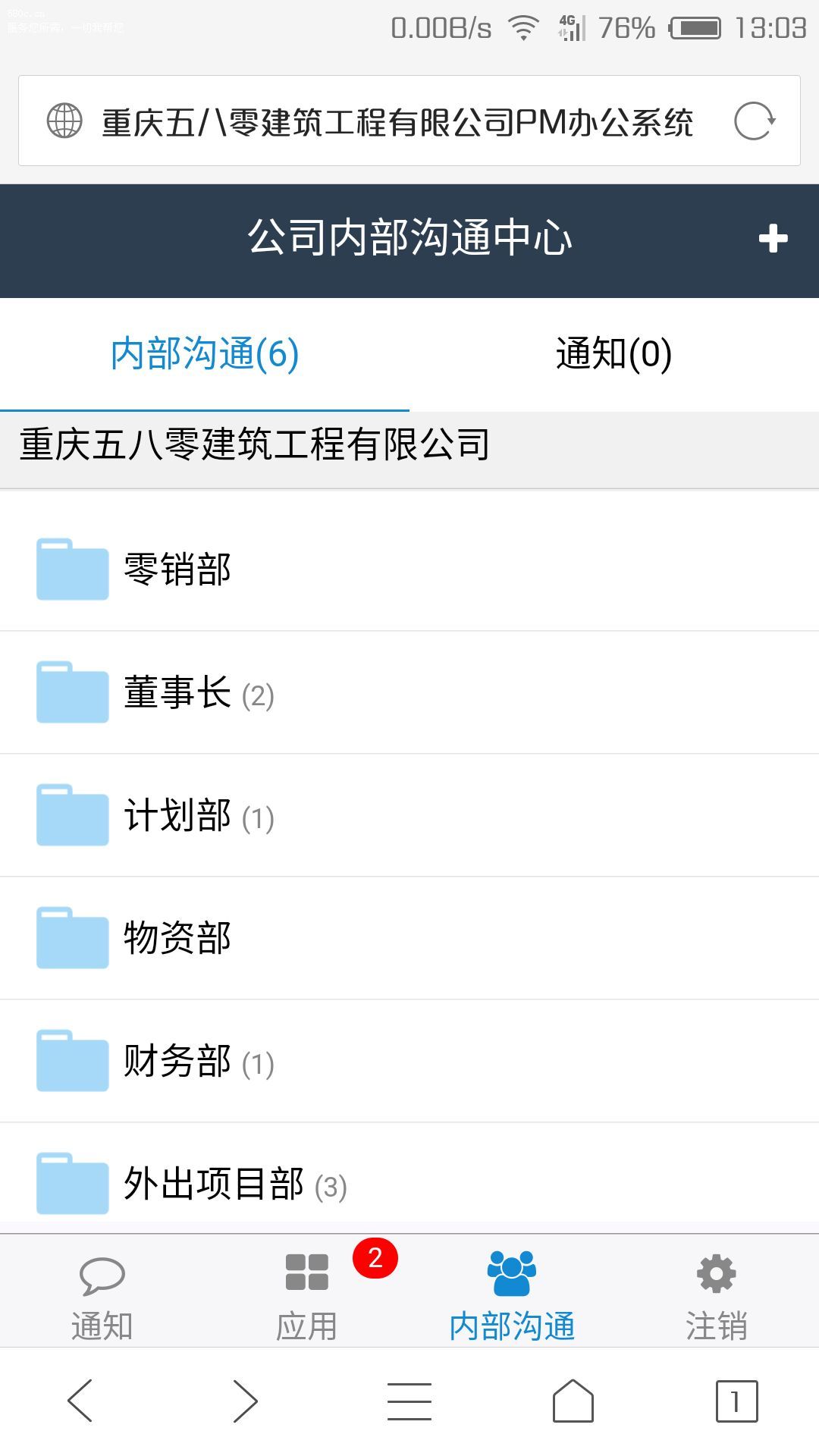Viewport: 819px width, 1456px height.
Task: Go back with browser back arrow
Action: click(80, 1401)
